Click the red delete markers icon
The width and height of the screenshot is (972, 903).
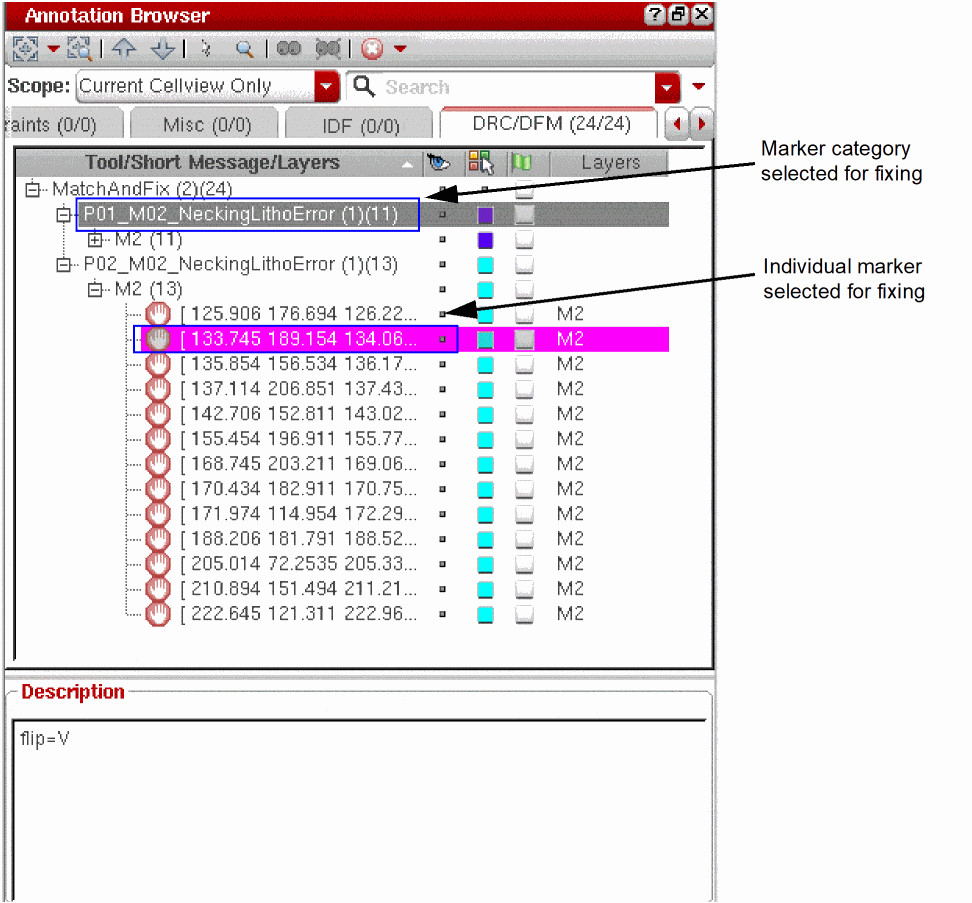[372, 48]
